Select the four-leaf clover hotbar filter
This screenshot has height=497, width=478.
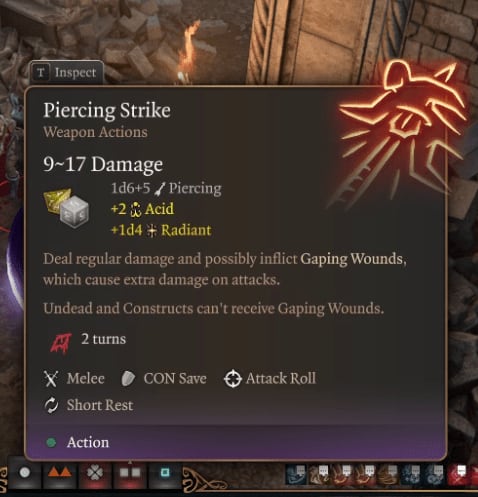(95, 472)
